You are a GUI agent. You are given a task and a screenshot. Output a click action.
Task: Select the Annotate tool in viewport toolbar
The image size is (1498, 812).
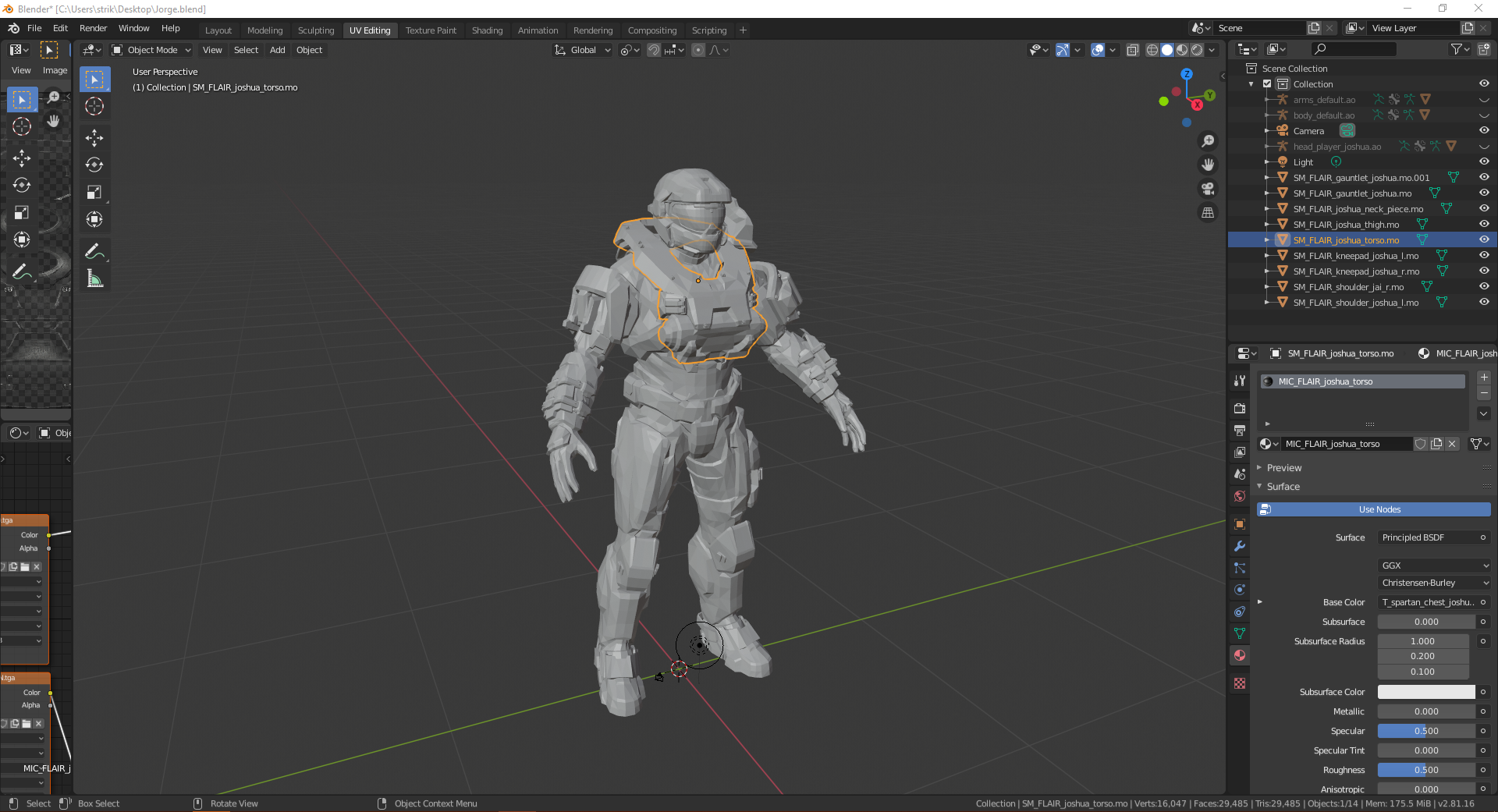[94, 251]
